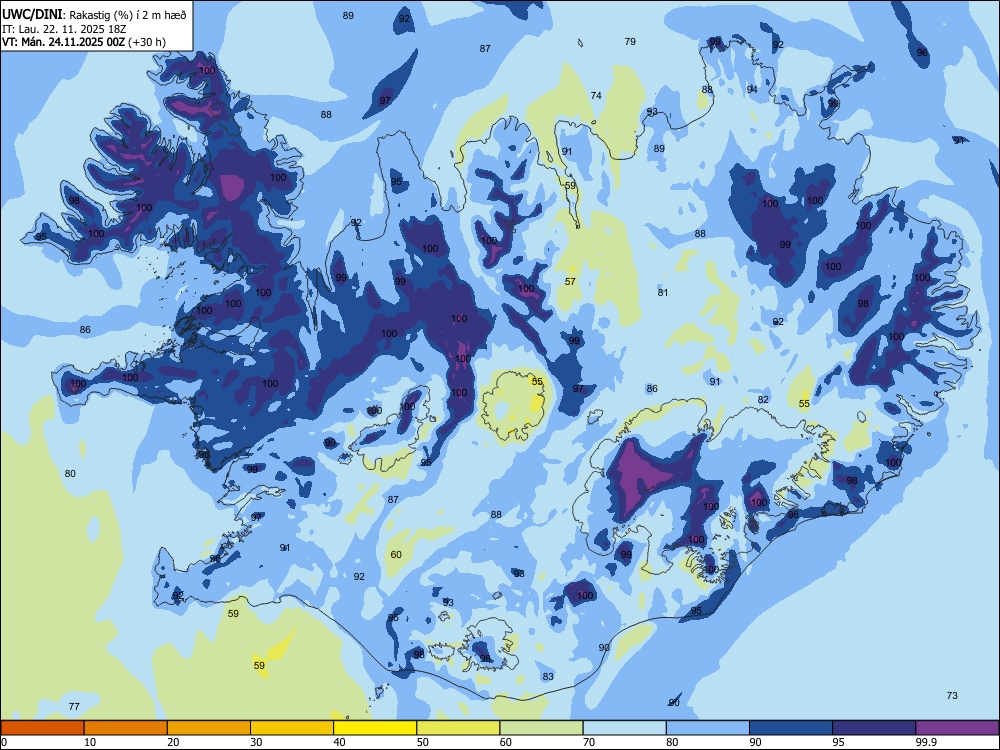Click the "74" humidity value on the map

click(x=596, y=96)
